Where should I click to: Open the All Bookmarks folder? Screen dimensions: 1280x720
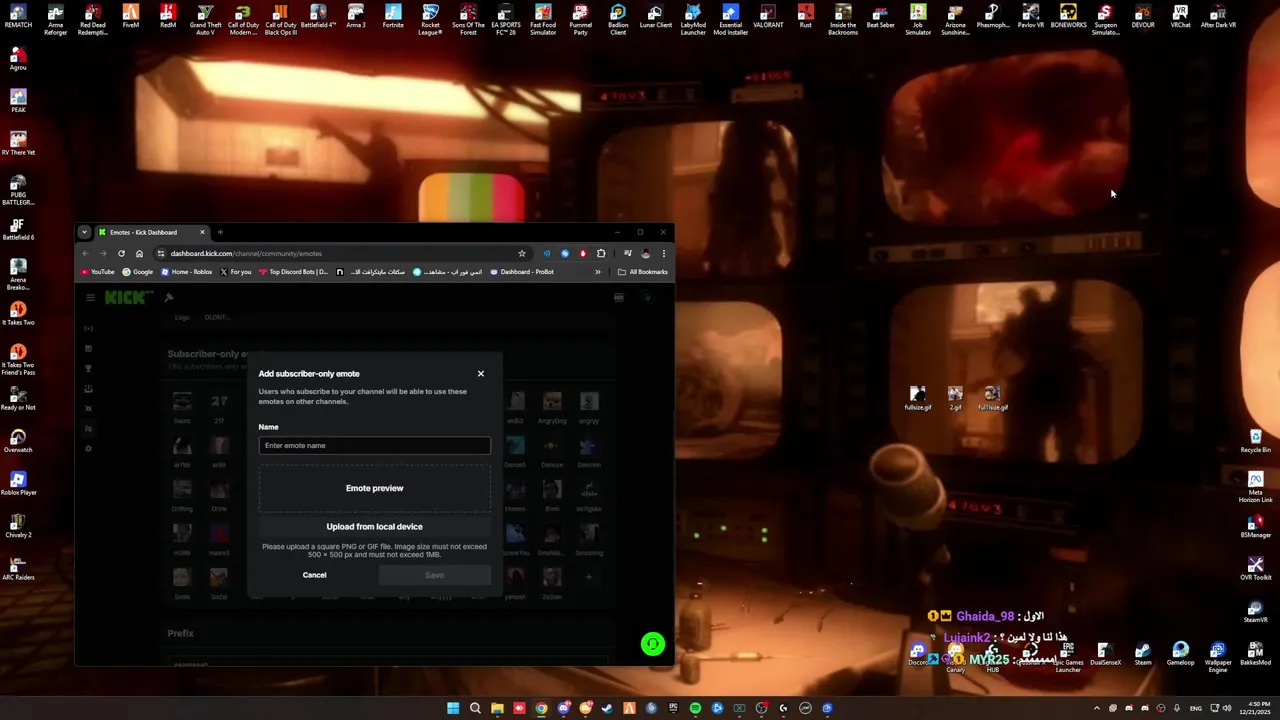[642, 272]
